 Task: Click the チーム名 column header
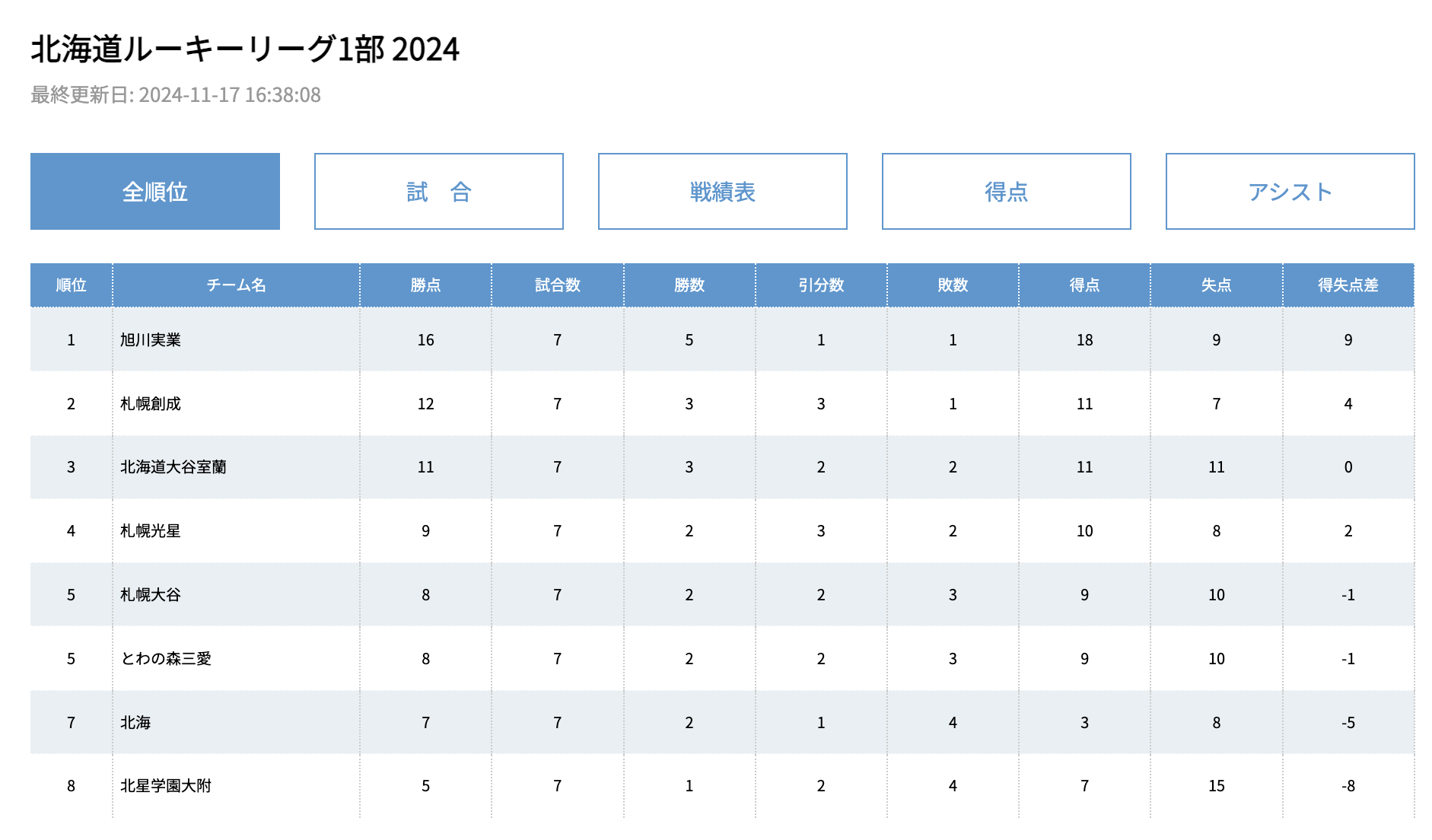coord(237,285)
